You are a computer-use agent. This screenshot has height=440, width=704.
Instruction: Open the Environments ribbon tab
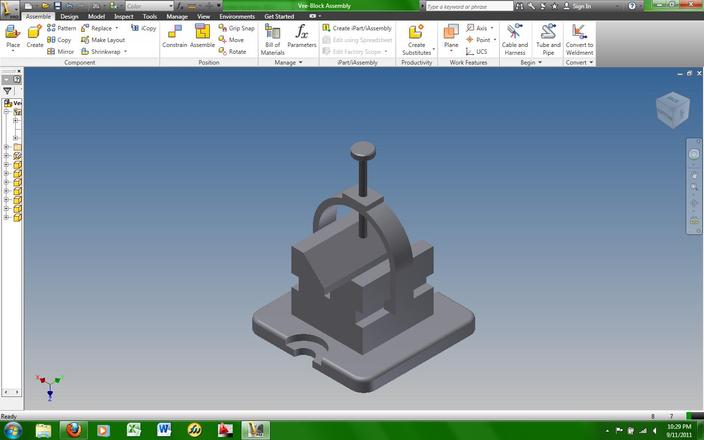[x=237, y=16]
